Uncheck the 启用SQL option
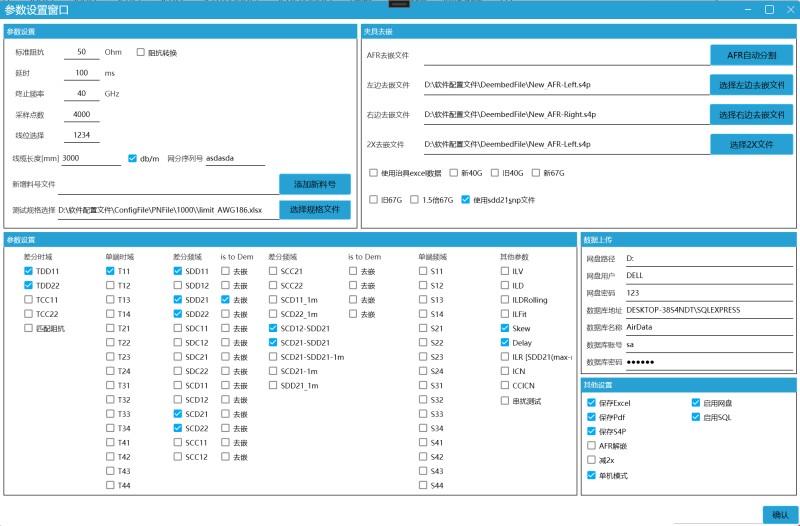 [x=696, y=417]
